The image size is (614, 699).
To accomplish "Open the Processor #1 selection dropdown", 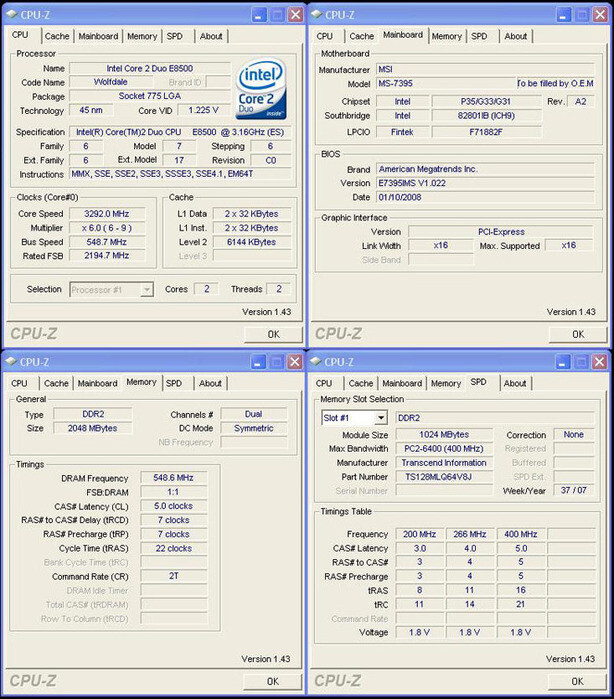I will 146,290.
